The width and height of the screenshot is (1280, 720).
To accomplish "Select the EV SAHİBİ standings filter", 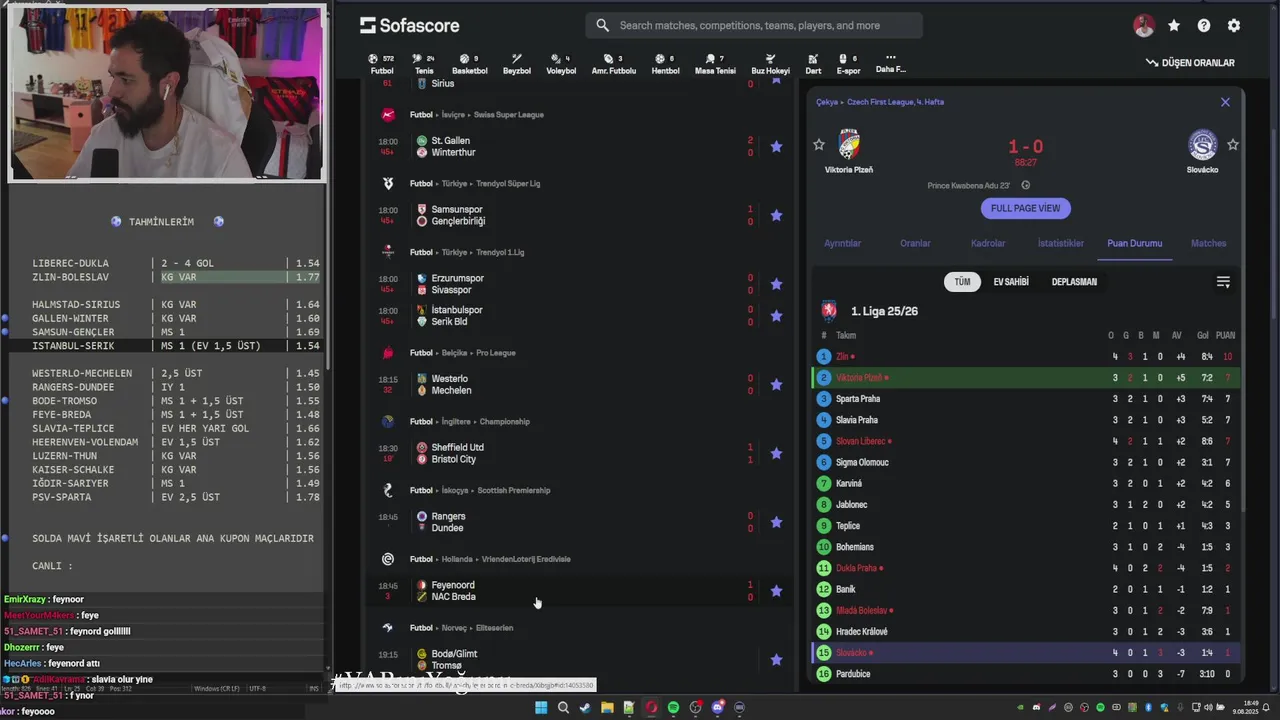I will pos(1011,282).
